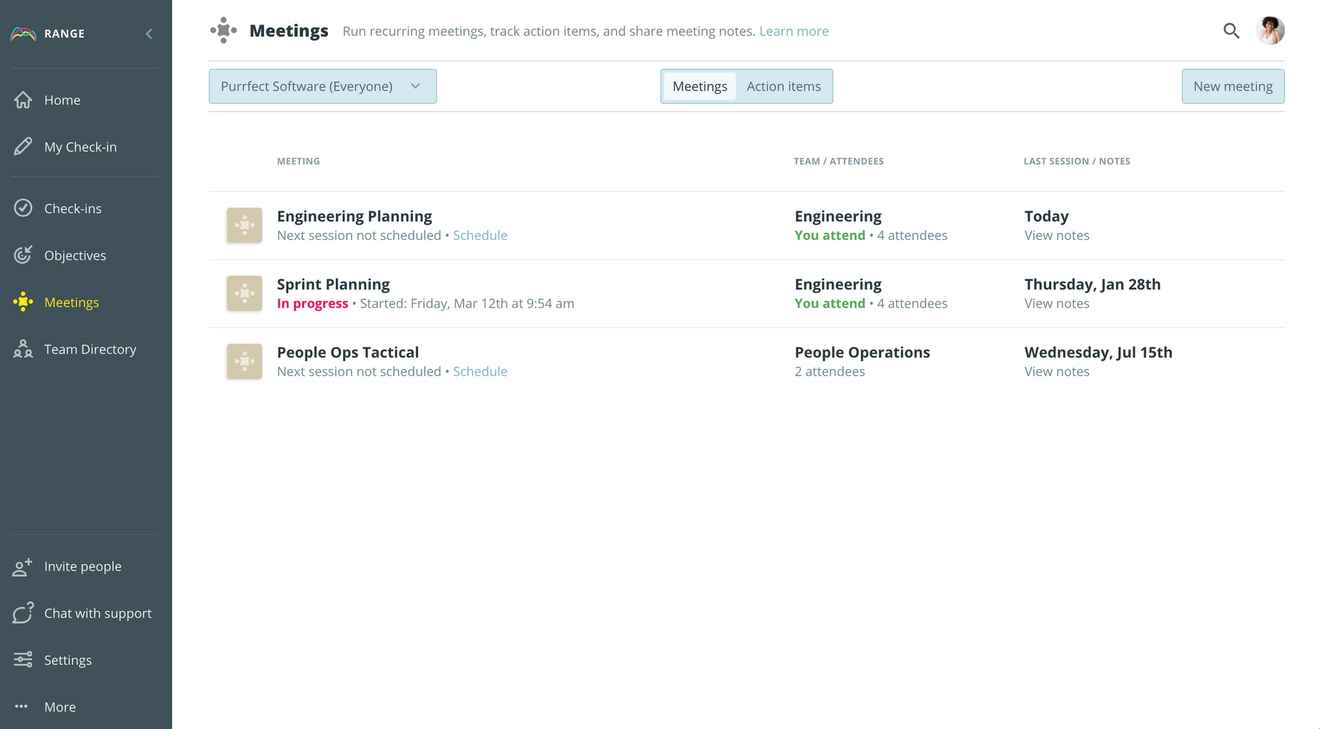Click the MEETING column header
1320x729 pixels.
[x=298, y=161]
